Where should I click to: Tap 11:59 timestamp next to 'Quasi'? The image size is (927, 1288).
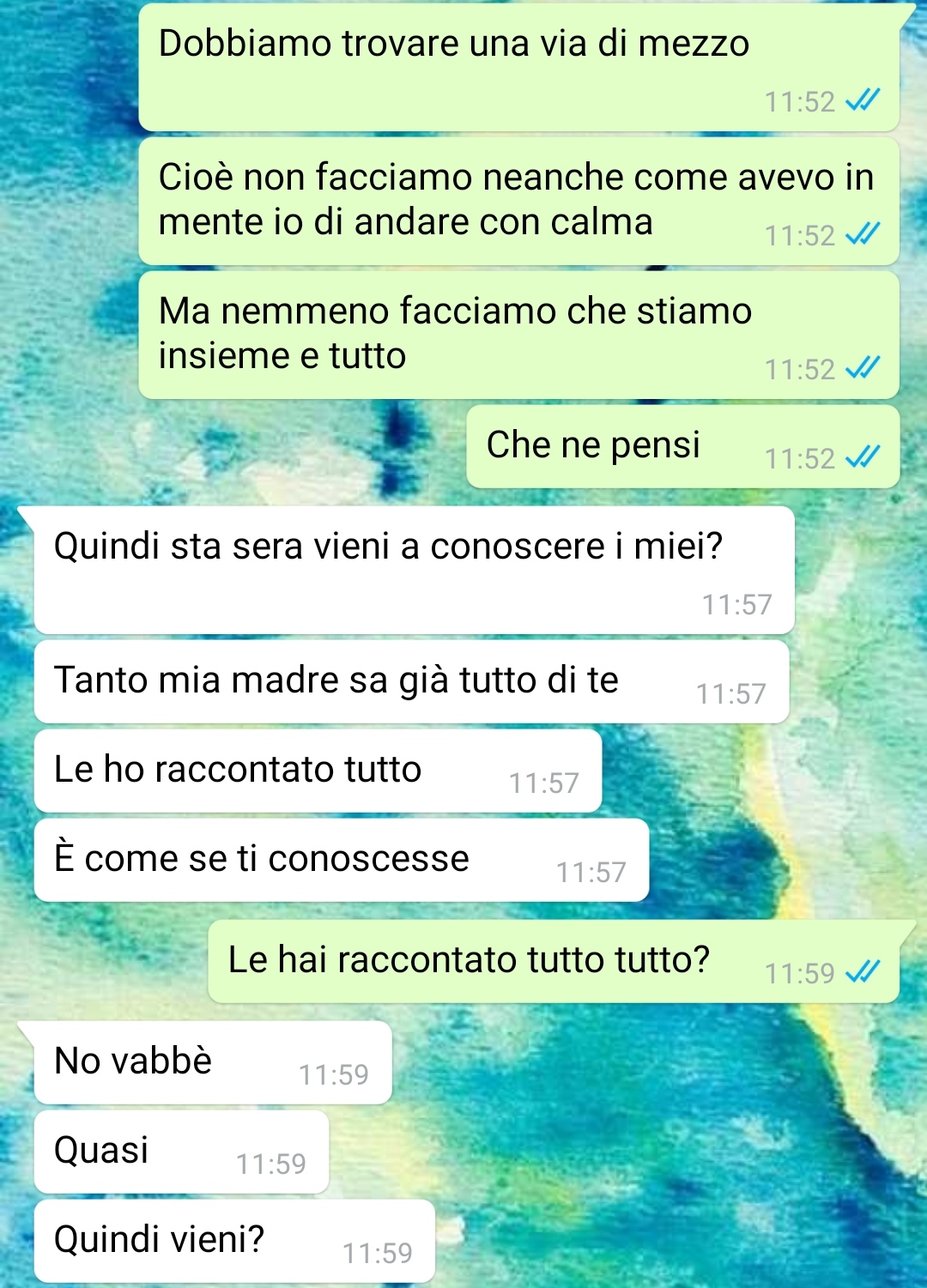271,1164
